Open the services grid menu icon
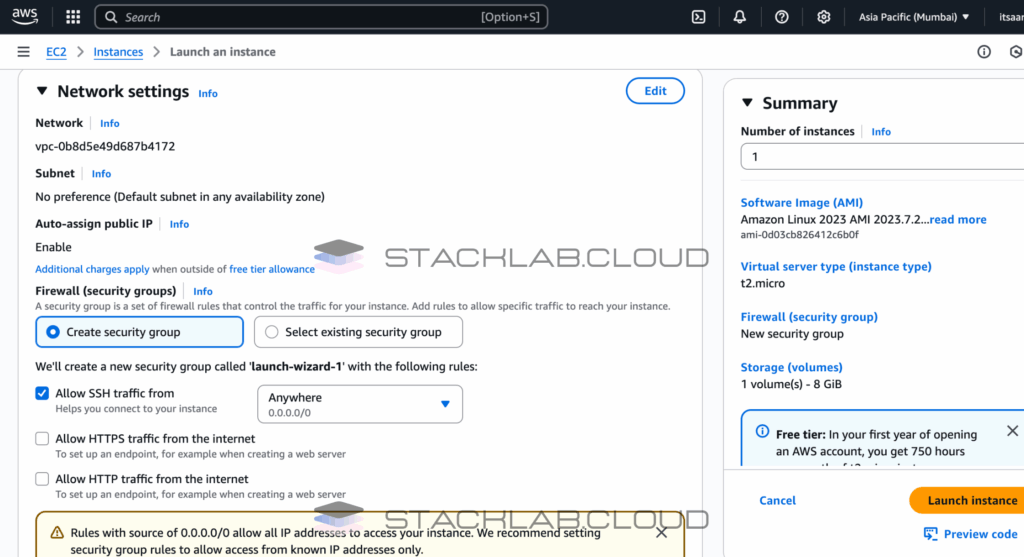1024x557 pixels. 73,17
